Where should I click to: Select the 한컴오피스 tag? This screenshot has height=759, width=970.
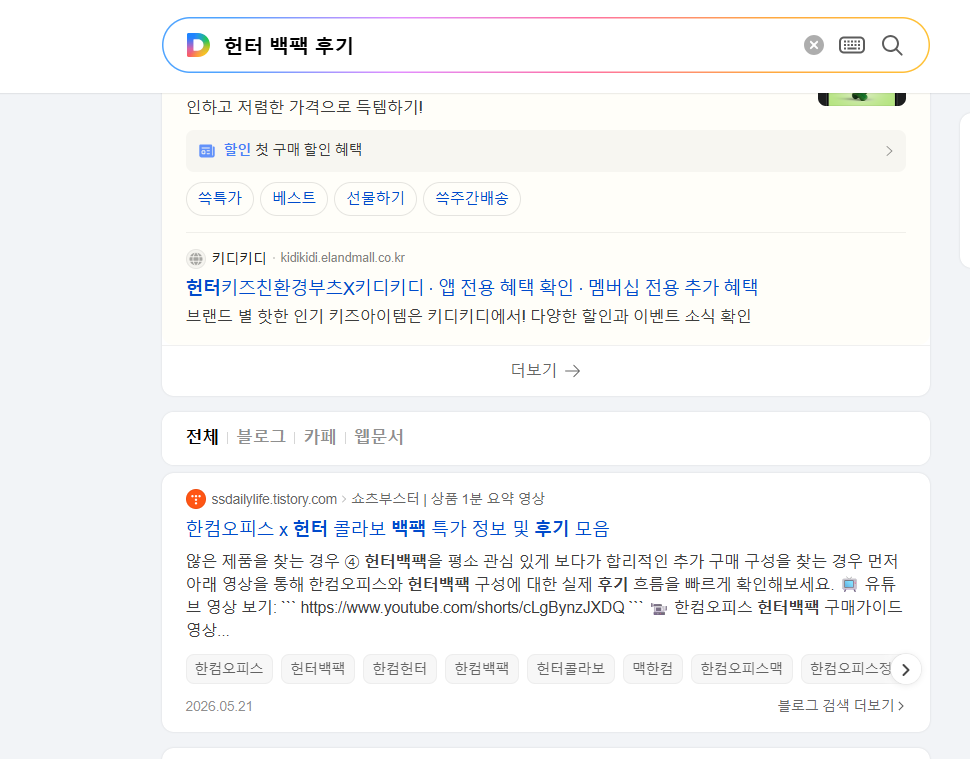[x=229, y=669]
